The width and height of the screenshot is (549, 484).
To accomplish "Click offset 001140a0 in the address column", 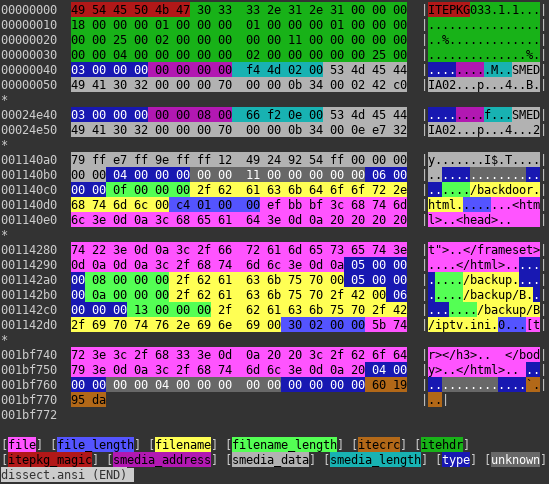I will (x=29, y=160).
